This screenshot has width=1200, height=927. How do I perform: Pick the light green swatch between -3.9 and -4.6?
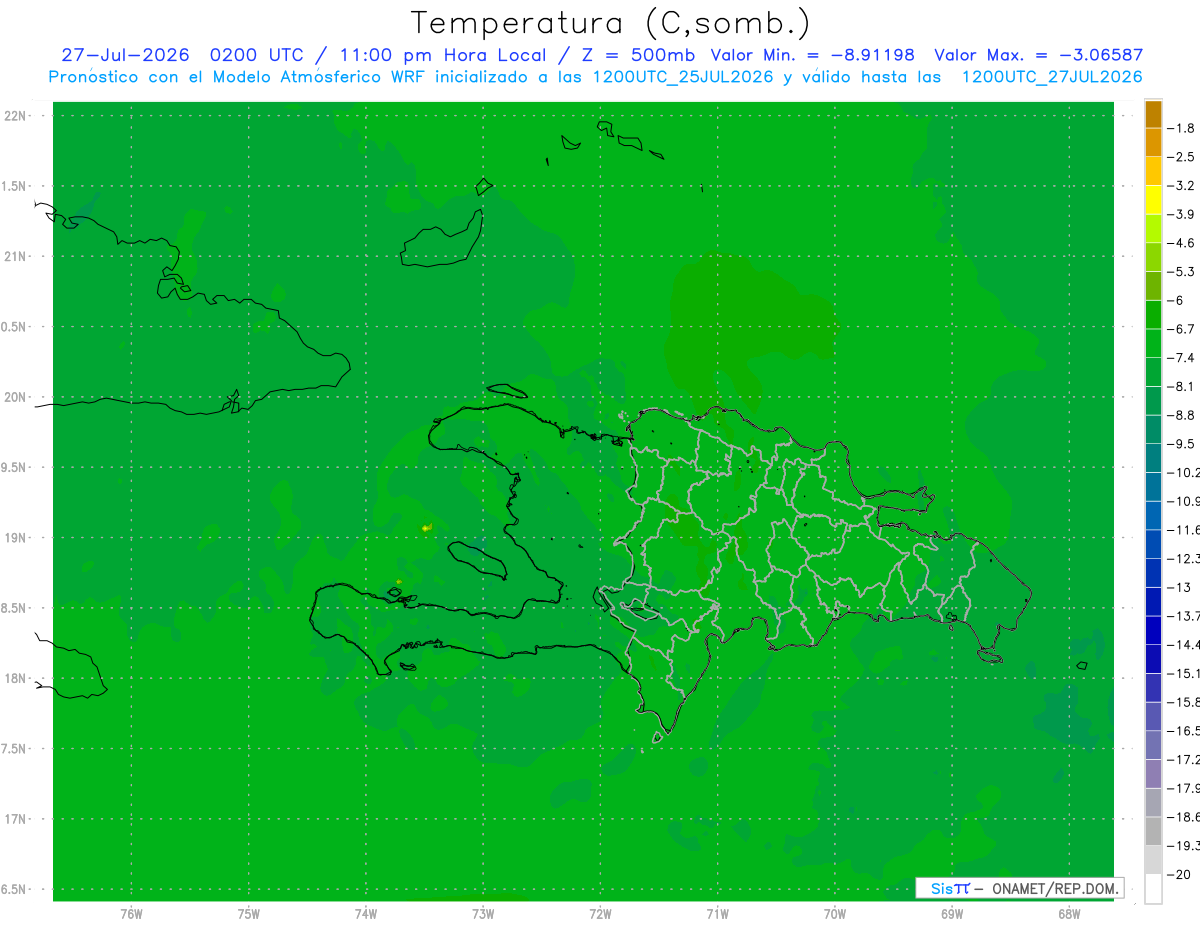coord(1153,229)
